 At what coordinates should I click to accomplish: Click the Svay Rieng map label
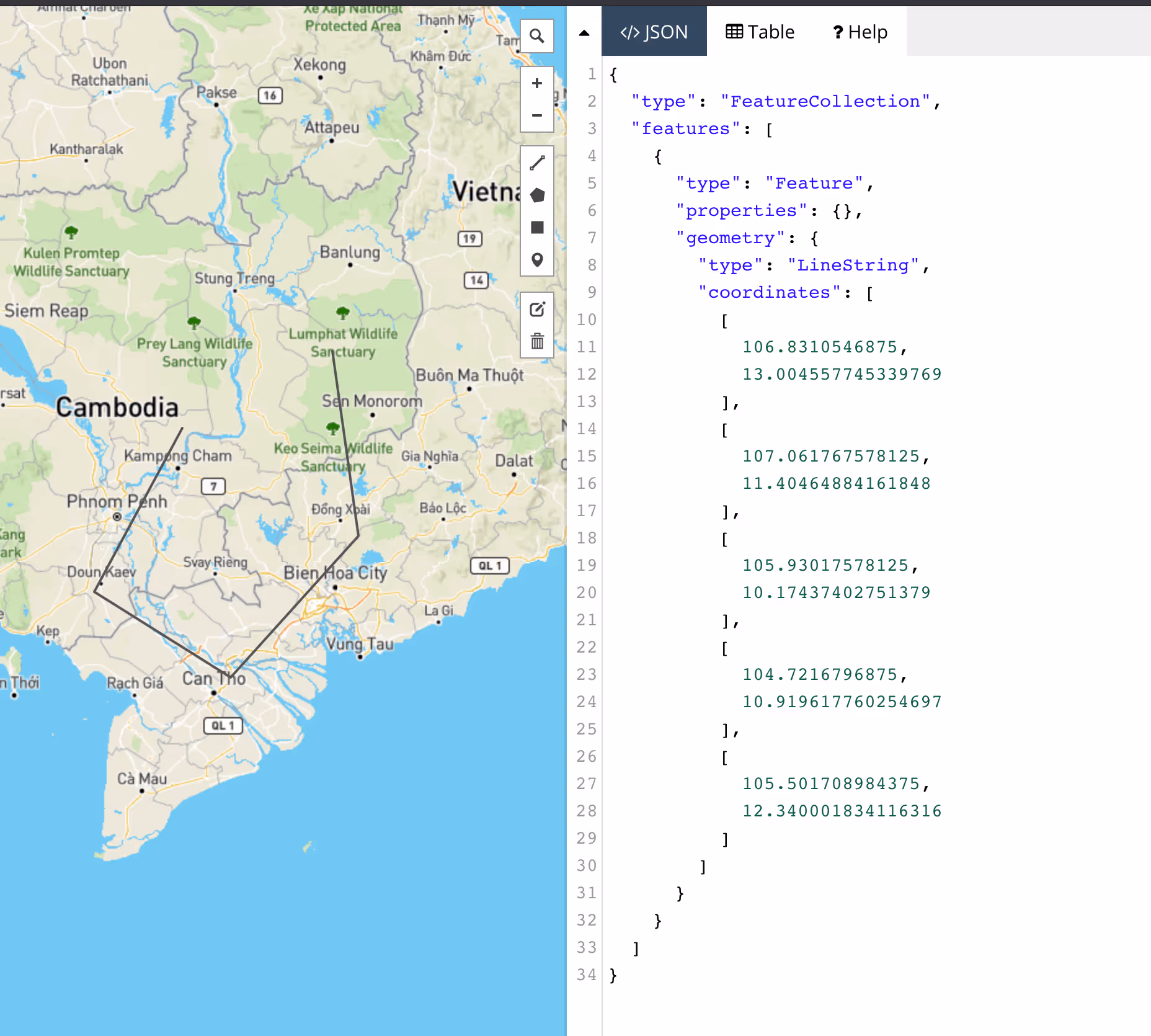point(215,562)
